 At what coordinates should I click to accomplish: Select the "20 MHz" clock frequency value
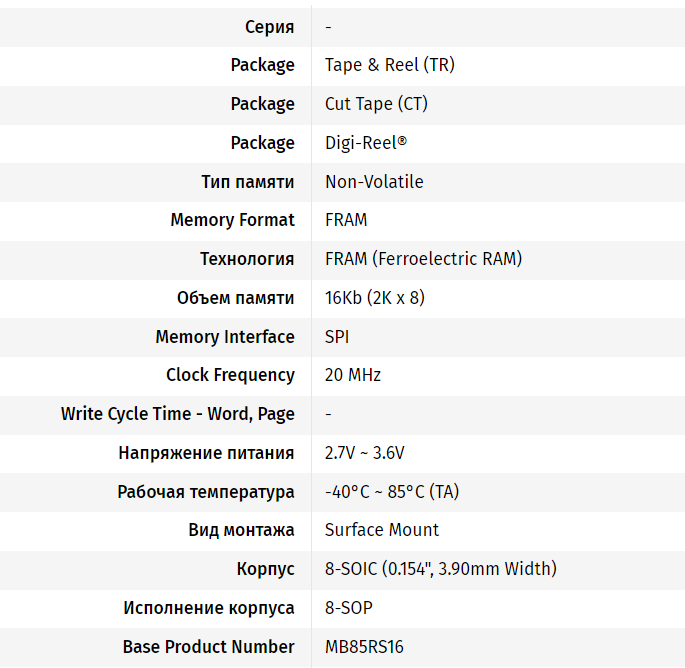click(353, 375)
